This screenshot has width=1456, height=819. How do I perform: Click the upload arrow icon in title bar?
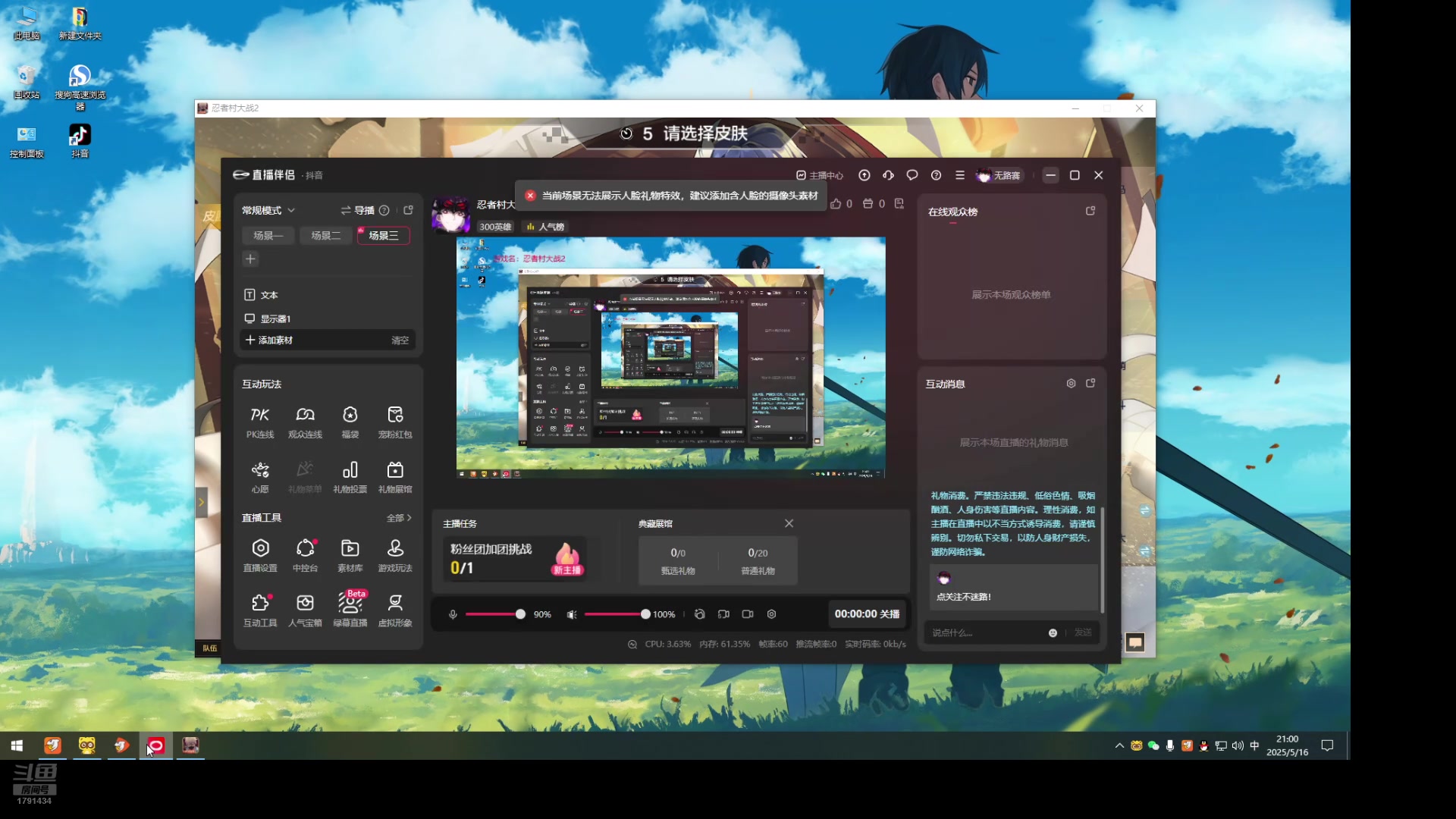tap(864, 175)
